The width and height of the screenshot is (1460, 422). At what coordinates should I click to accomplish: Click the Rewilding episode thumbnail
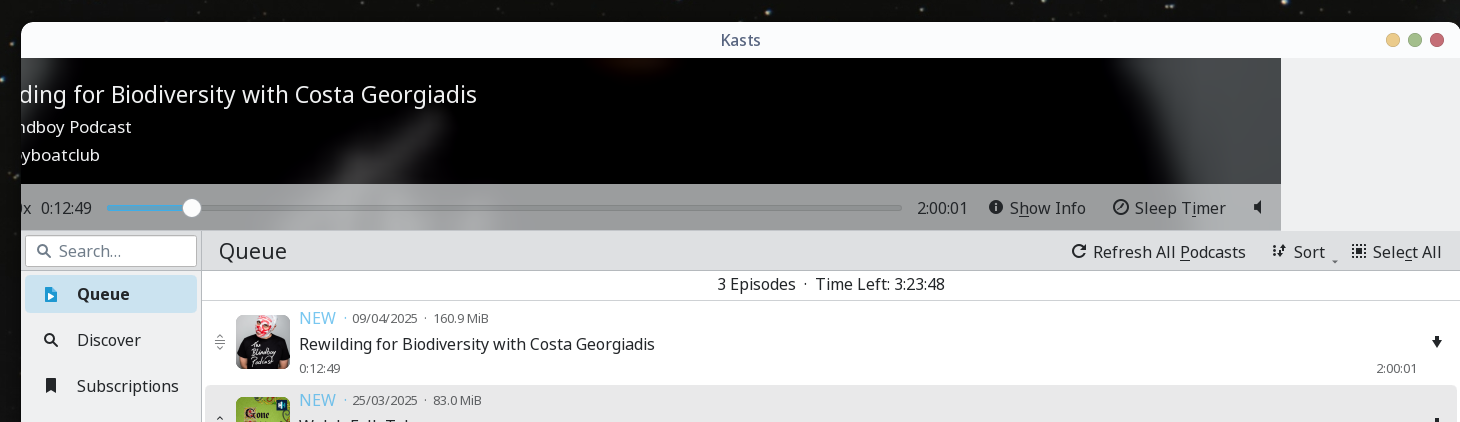(x=263, y=342)
